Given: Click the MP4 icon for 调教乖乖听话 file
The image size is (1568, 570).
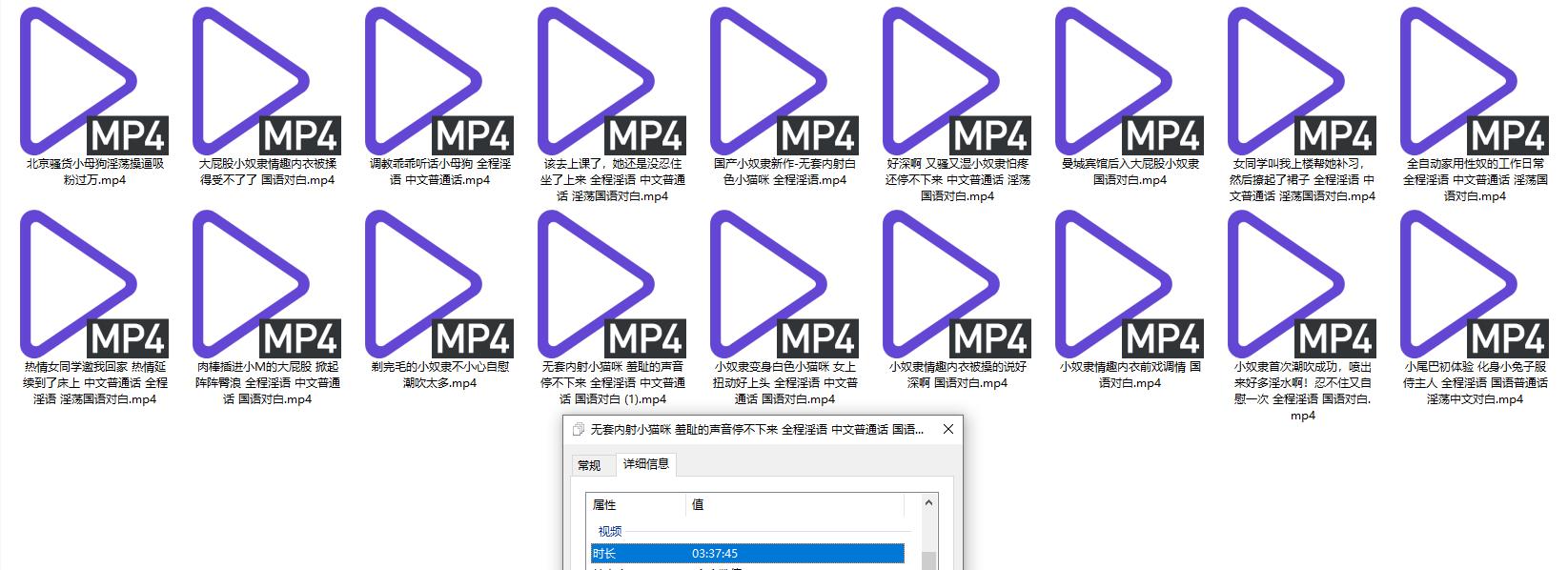Looking at the screenshot, I should tap(439, 80).
